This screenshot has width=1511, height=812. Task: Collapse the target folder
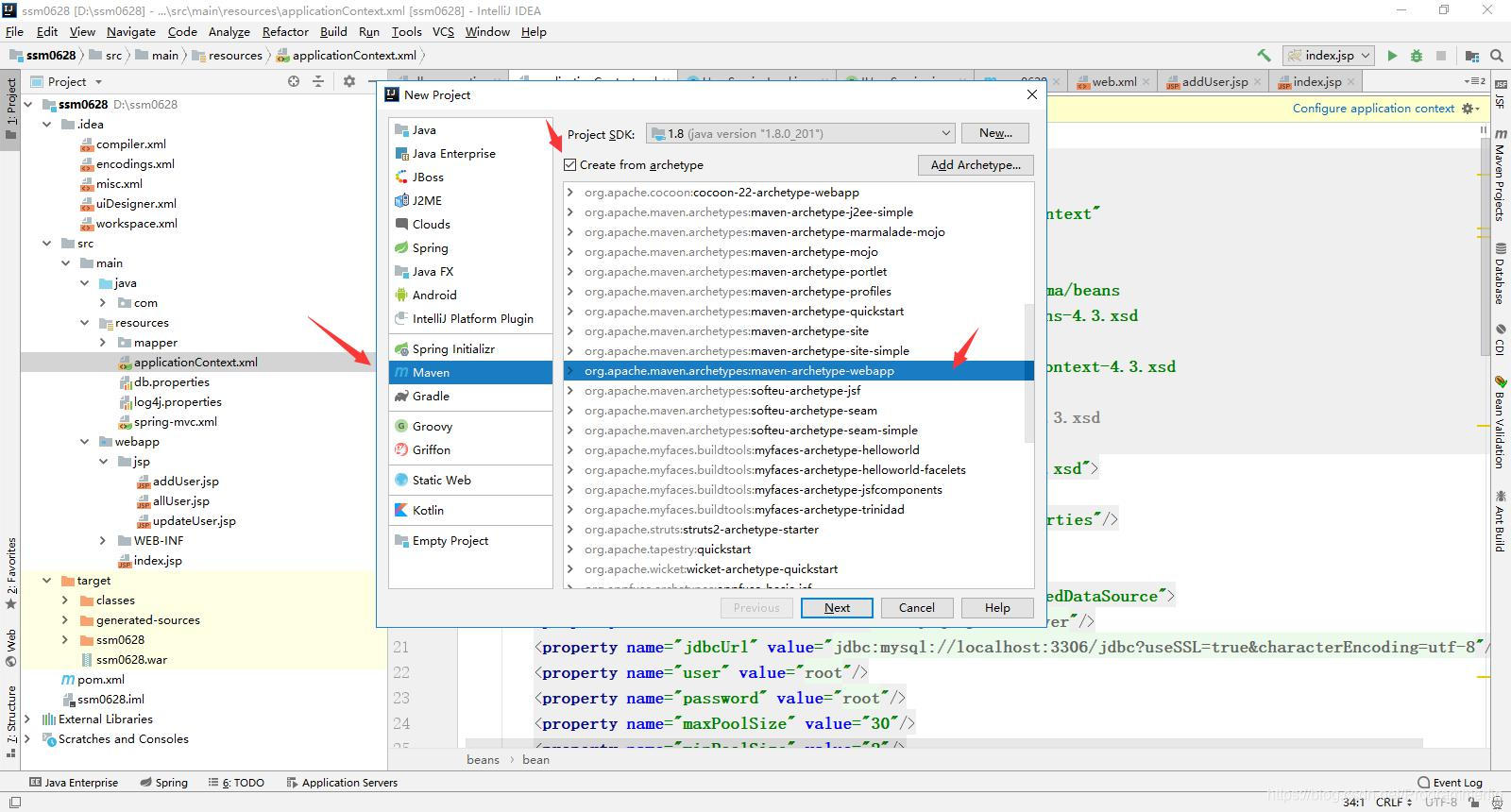[46, 580]
